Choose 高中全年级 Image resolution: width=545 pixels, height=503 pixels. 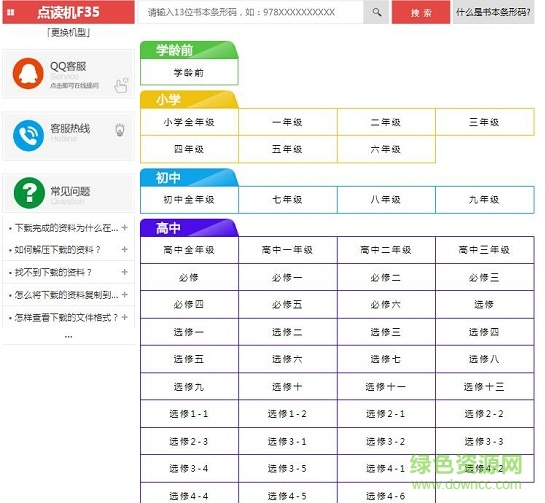(x=189, y=250)
